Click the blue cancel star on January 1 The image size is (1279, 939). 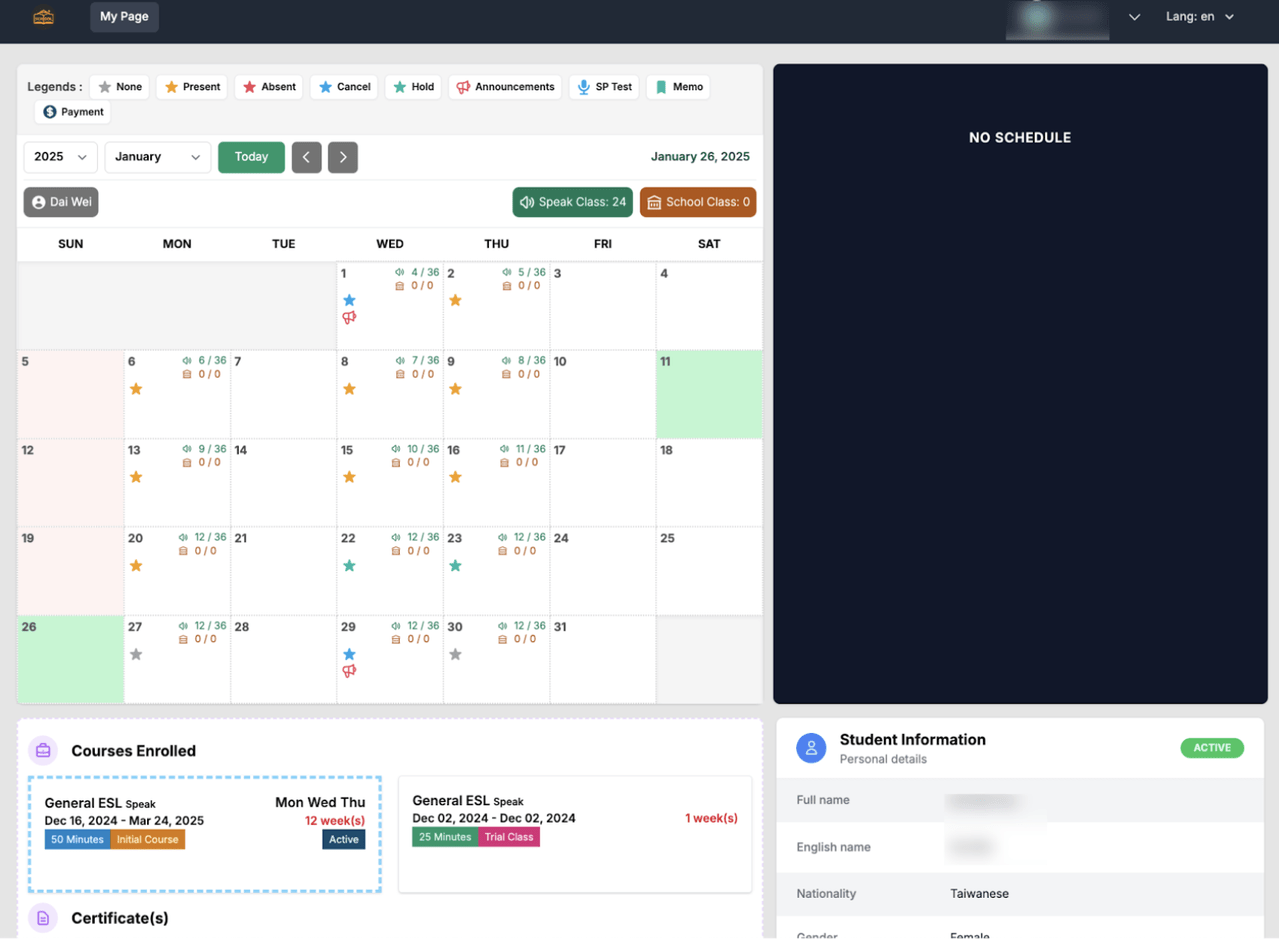click(x=349, y=300)
